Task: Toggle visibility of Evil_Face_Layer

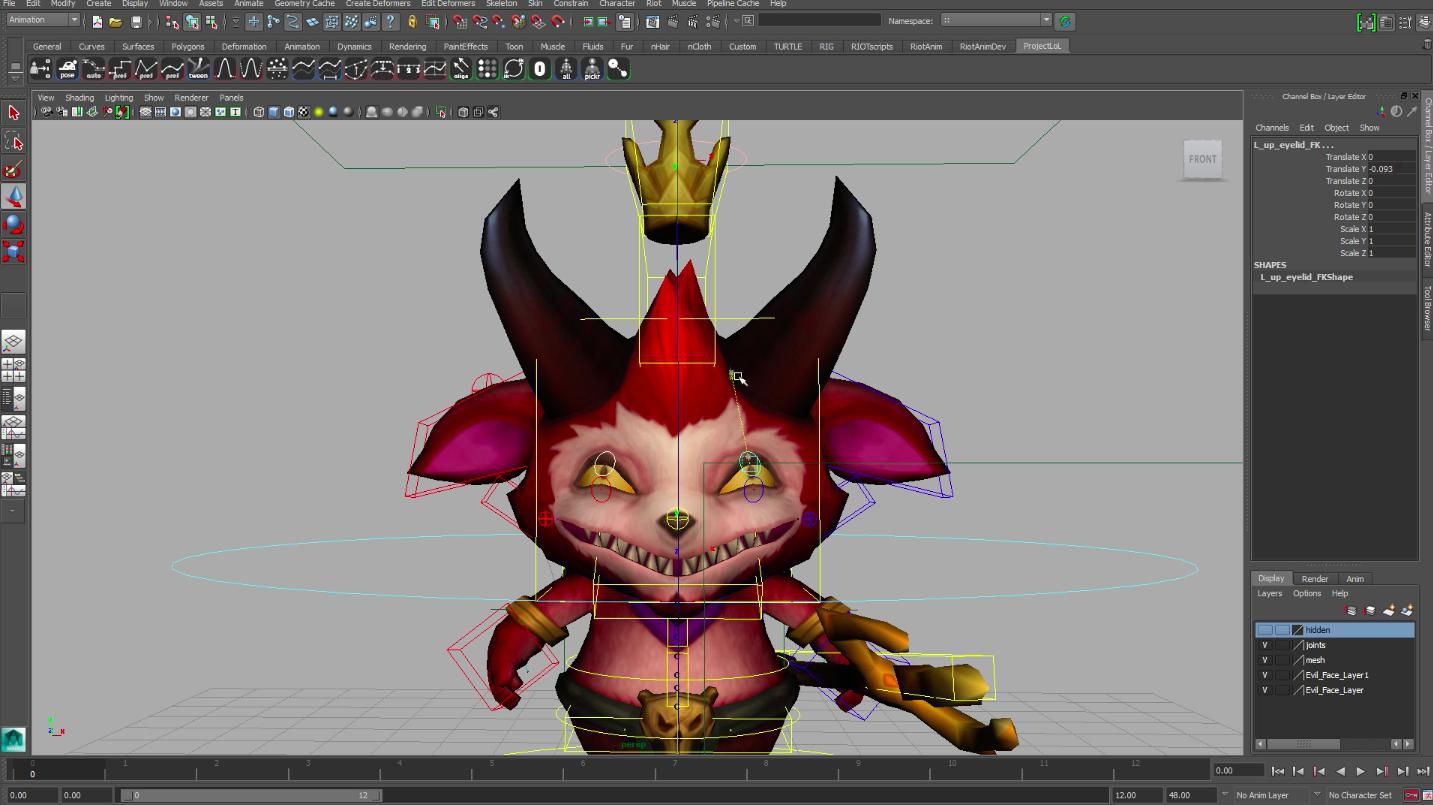Action: (1265, 690)
